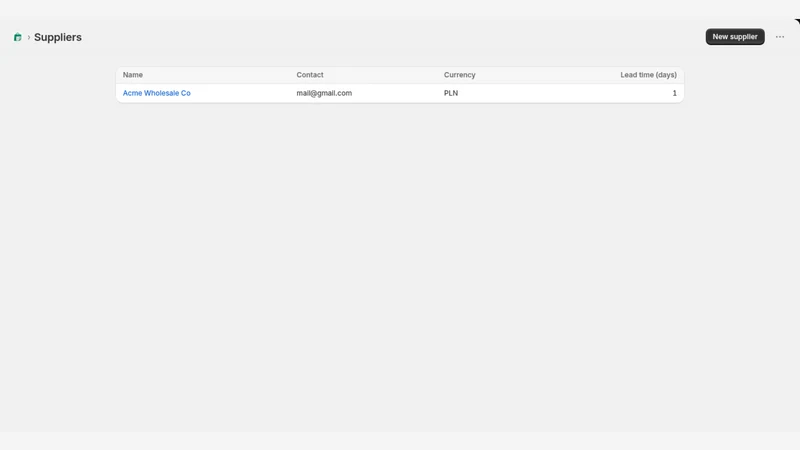Click the green app home icon in breadcrumb
Viewport: 800px width, 450px height.
click(18, 37)
